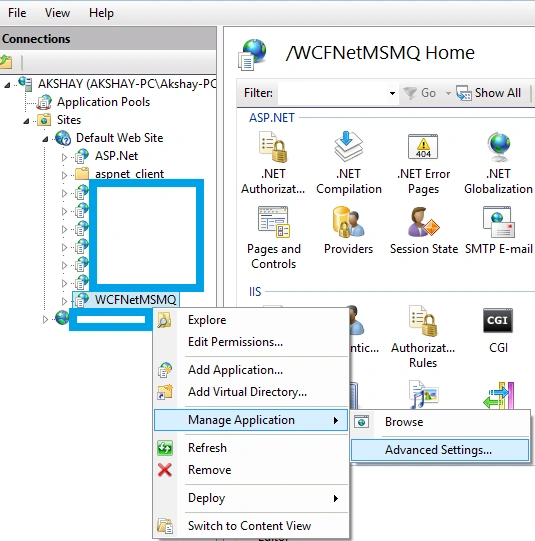The height and width of the screenshot is (541, 535).
Task: Click the WCFNetMSMQ application icon in tree
Action: 82,299
